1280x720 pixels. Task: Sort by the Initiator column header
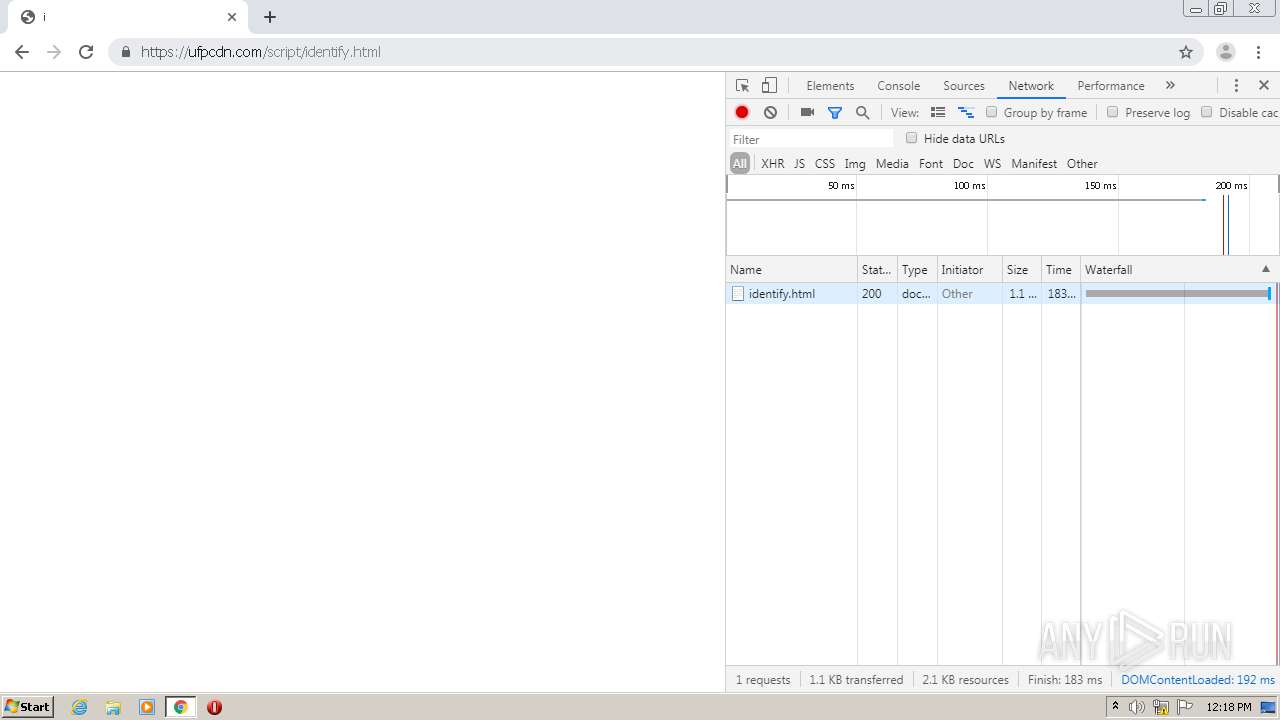(x=969, y=270)
